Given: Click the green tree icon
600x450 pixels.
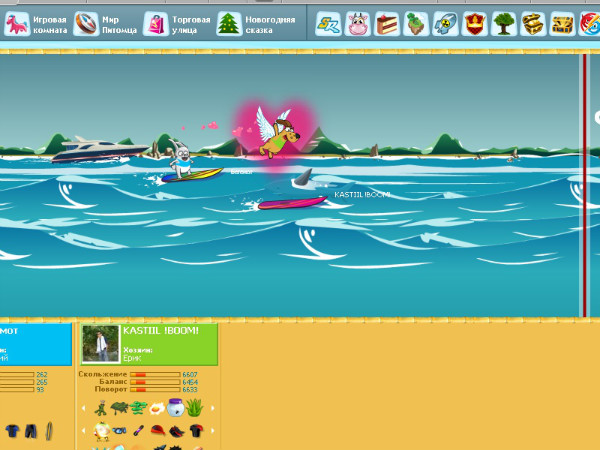Looking at the screenshot, I should [x=504, y=24].
